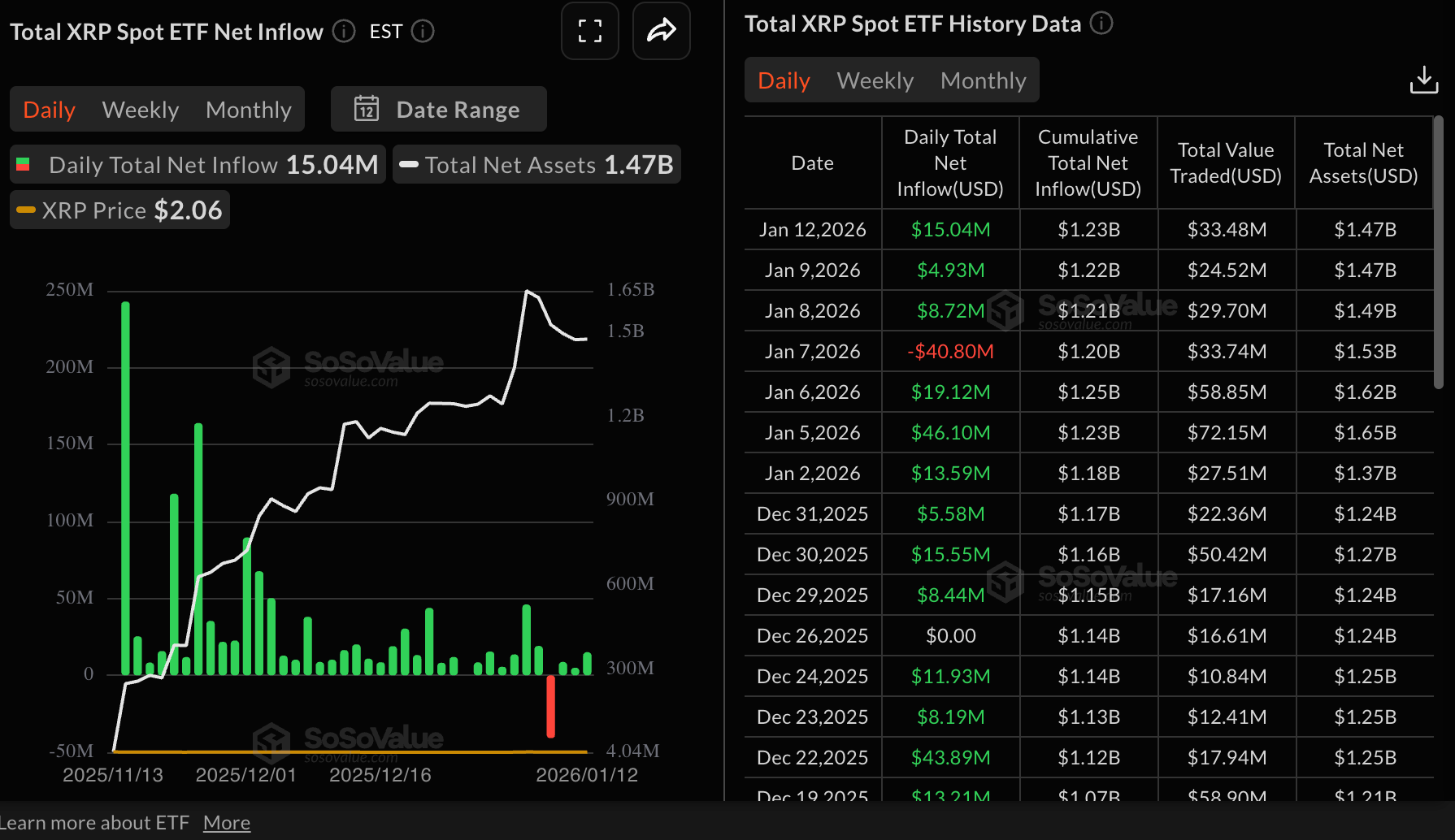Screen dimensions: 1455x840
Task: Open the share options for the chart
Action: tap(661, 31)
